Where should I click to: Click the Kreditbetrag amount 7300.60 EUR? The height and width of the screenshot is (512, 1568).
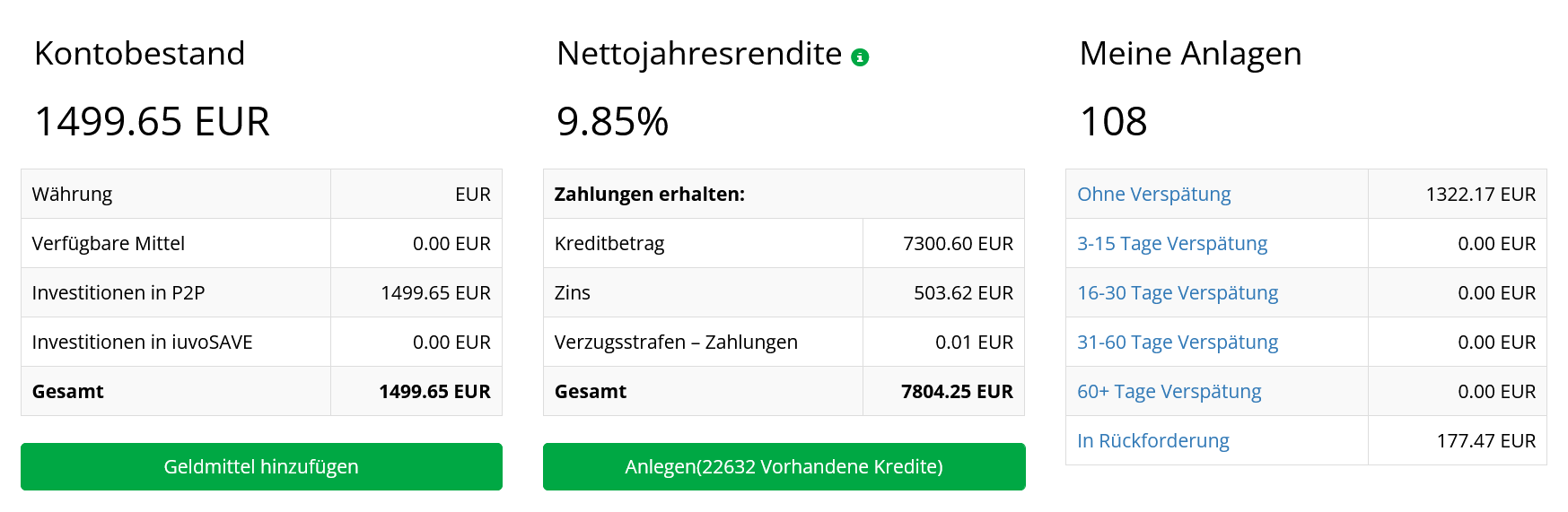tap(958, 244)
